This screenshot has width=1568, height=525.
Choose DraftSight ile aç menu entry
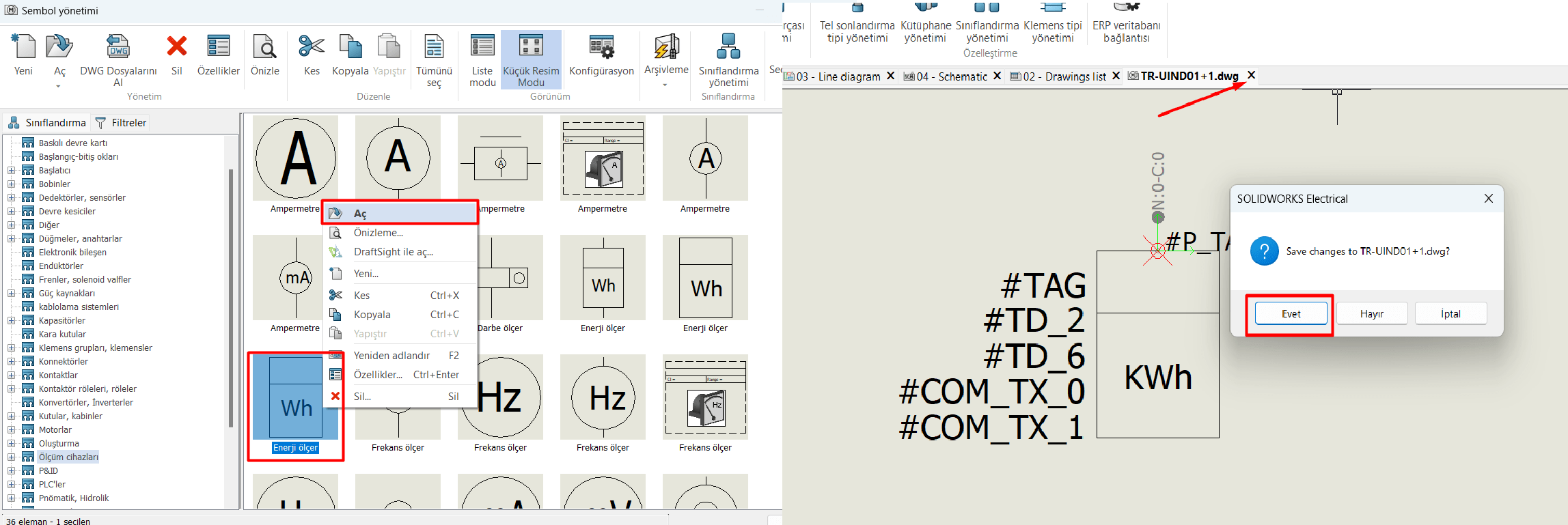pyautogui.click(x=400, y=251)
